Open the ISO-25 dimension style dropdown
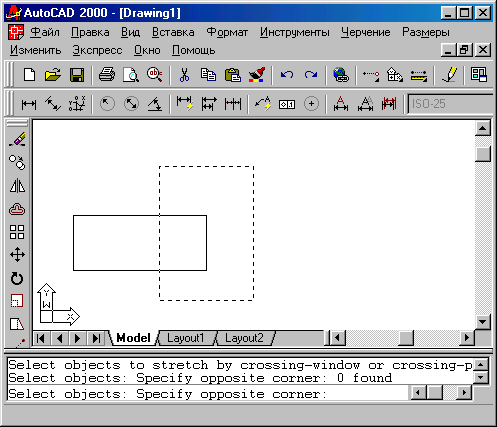Viewport: 497px width, 427px height. point(450,104)
